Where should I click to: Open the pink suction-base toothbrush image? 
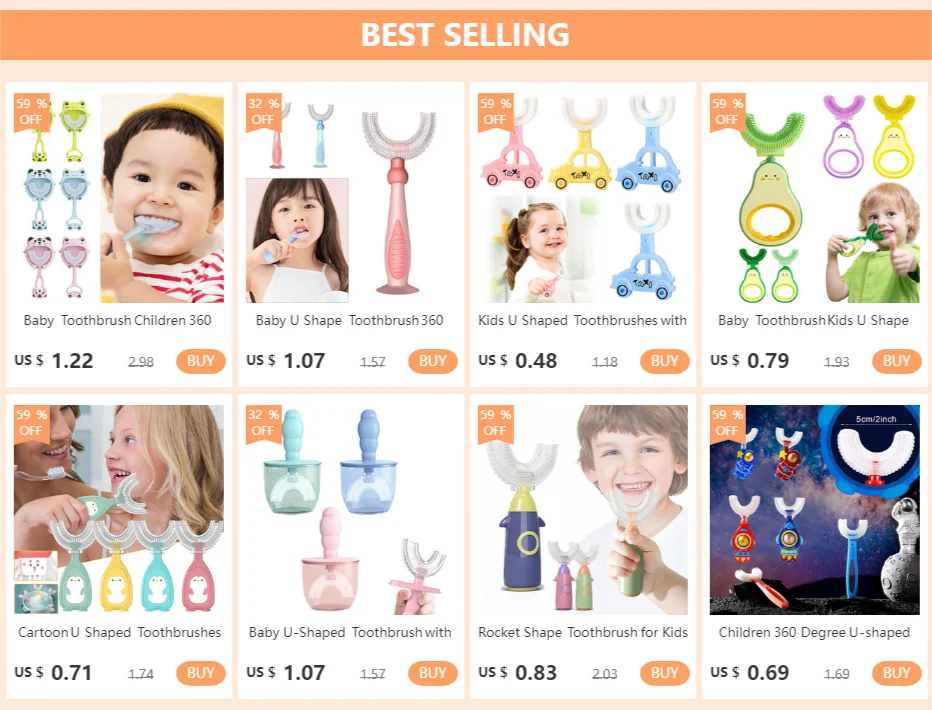[x=351, y=198]
